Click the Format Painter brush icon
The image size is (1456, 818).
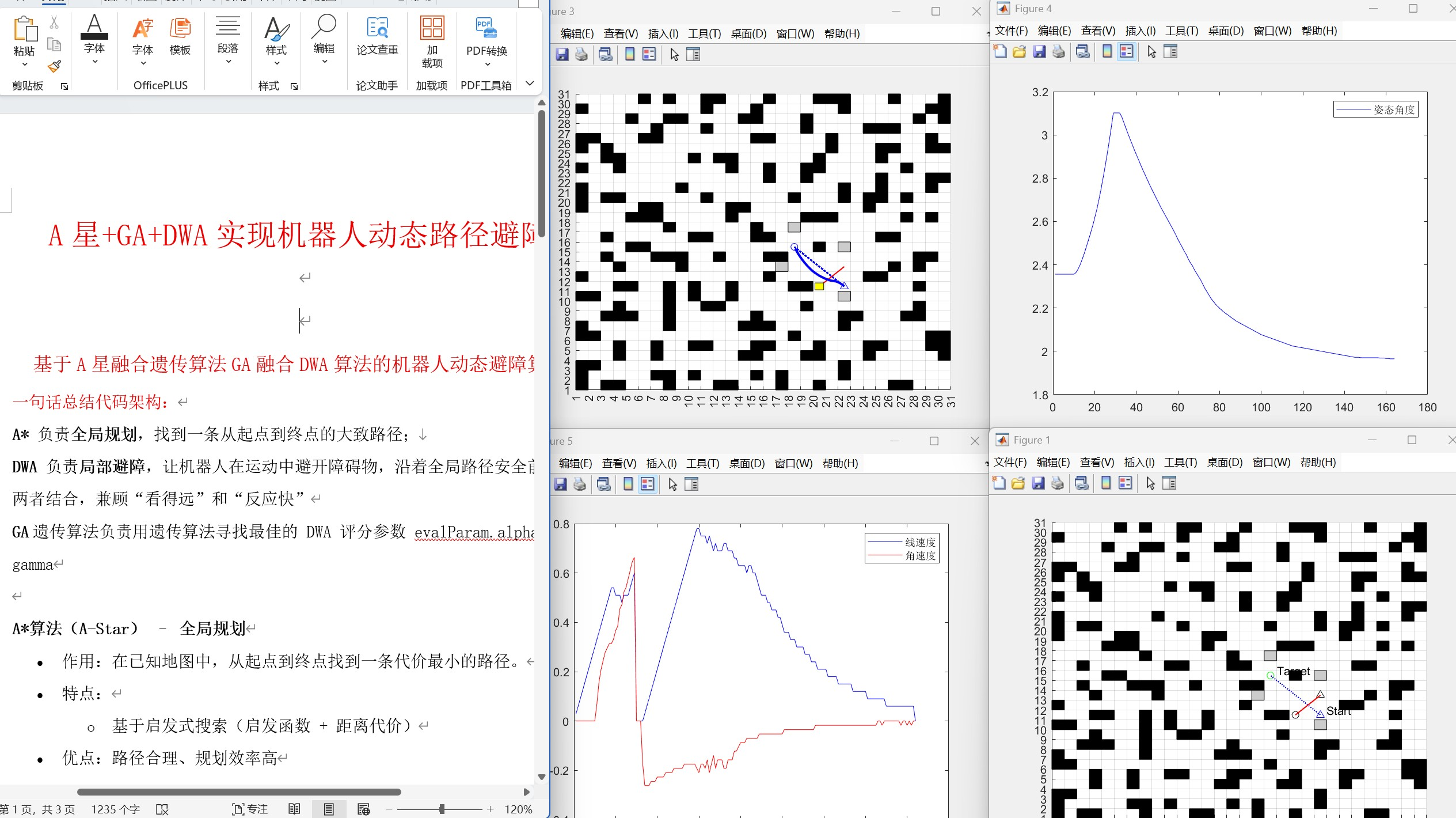click(54, 66)
